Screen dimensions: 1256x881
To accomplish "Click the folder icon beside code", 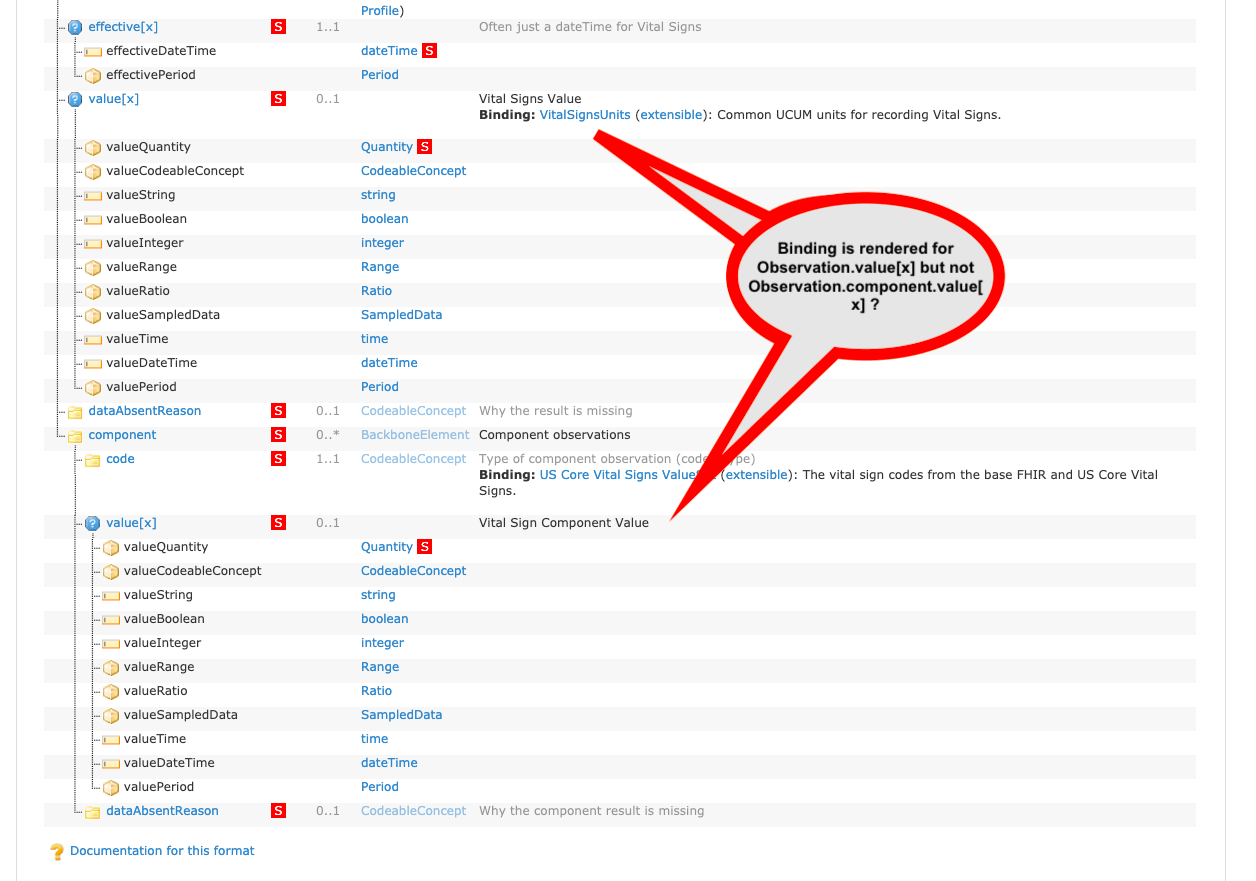I will point(93,459).
